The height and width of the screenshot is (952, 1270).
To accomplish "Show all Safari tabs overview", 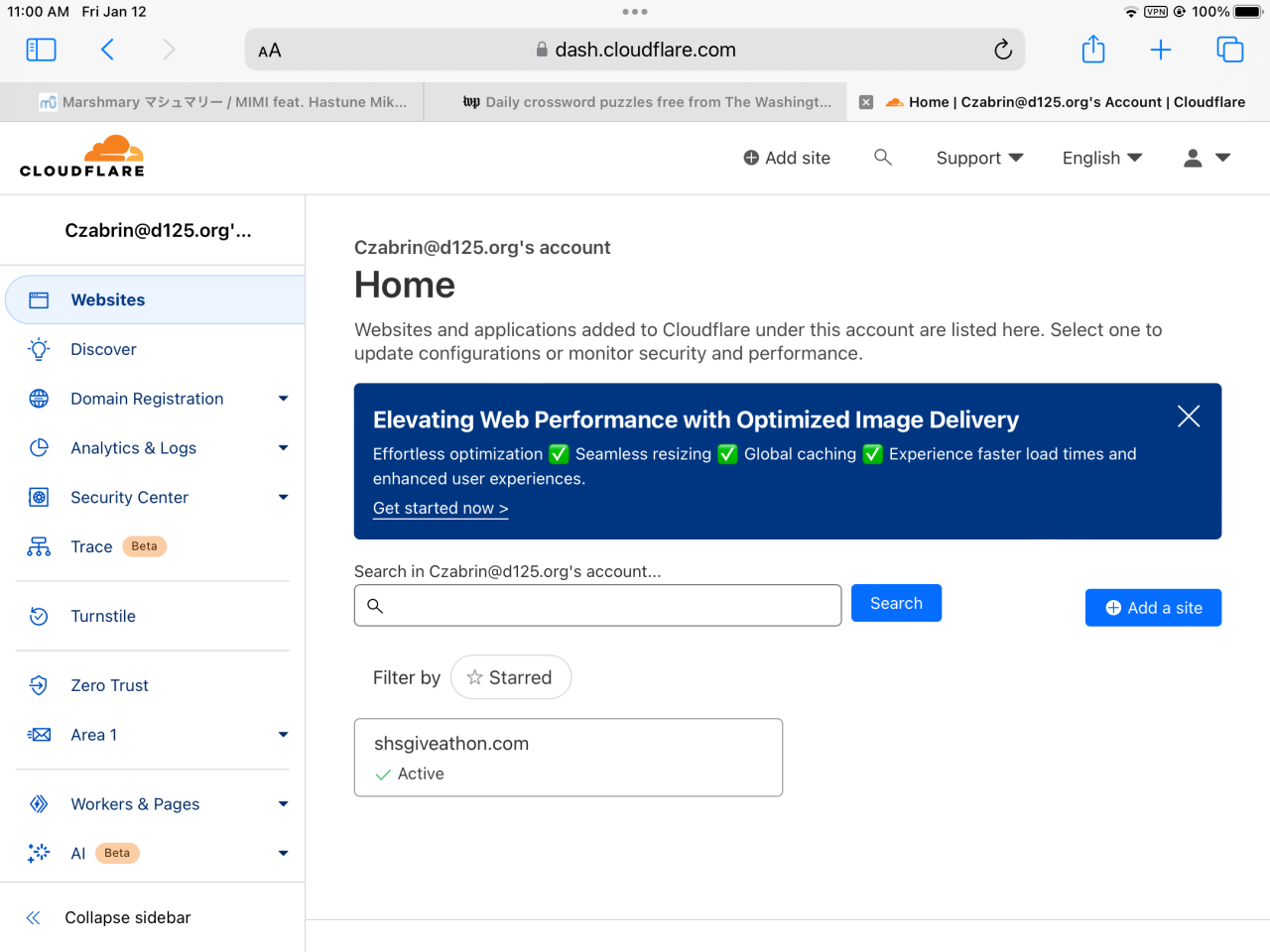I will (x=1230, y=50).
